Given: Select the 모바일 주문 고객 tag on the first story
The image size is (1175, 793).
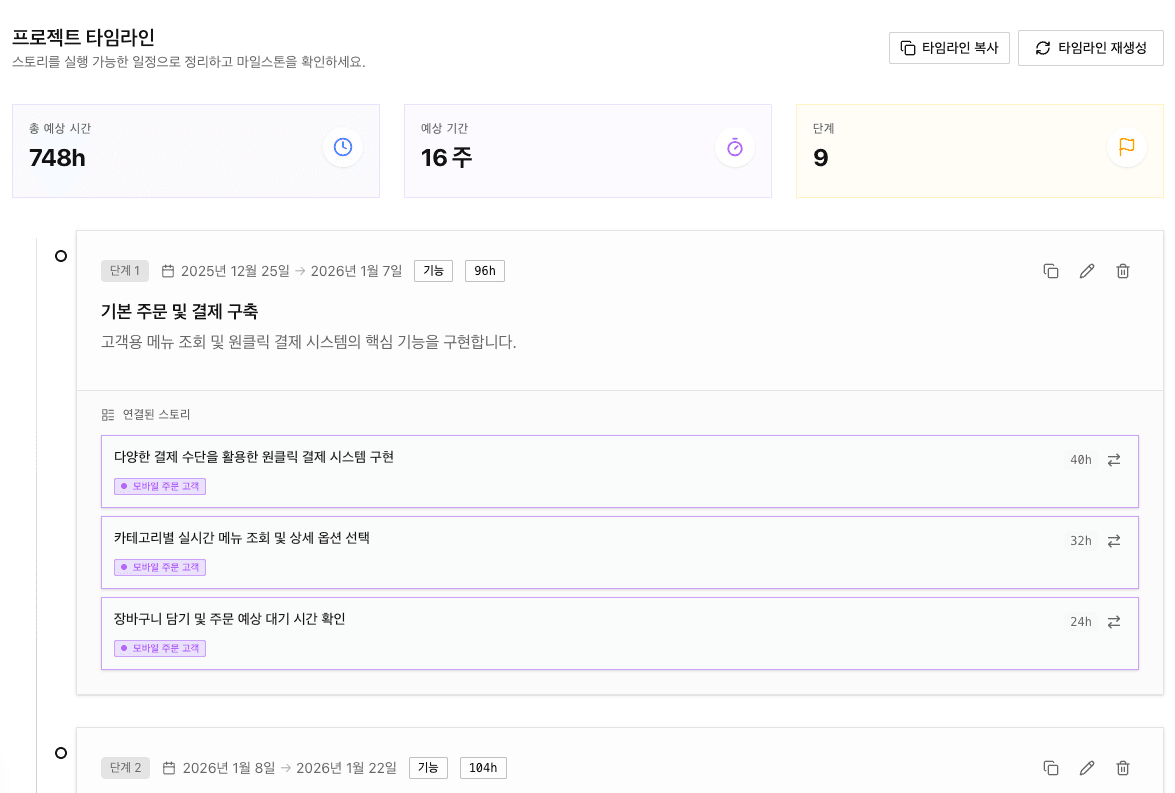Looking at the screenshot, I should [x=159, y=486].
